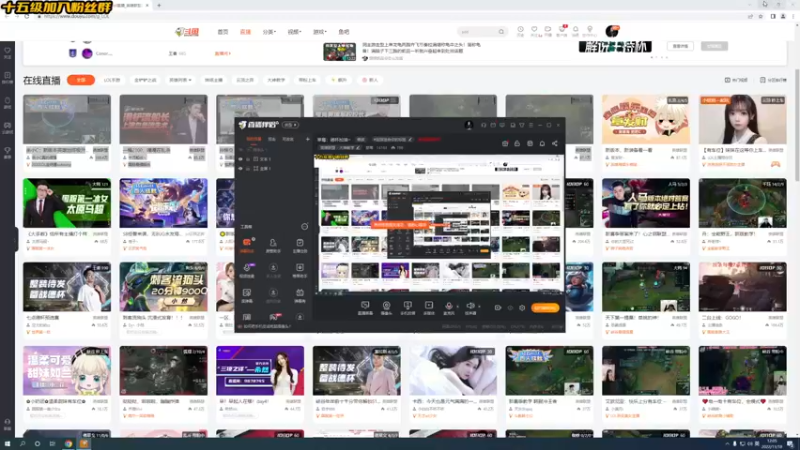This screenshot has height=450, width=800.
Task: Open a new browser tab
Action: [x=159, y=5]
